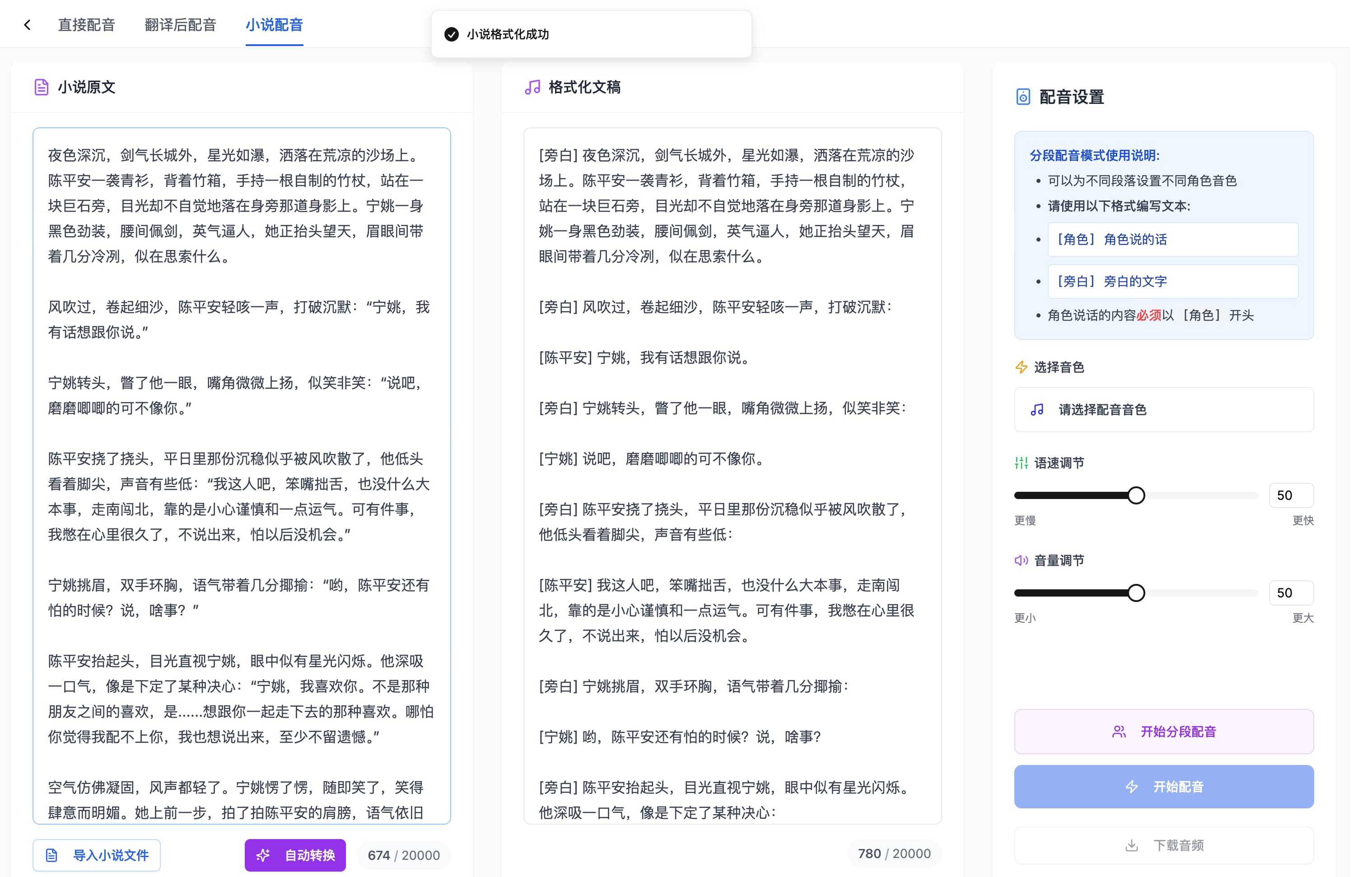Click the novel source document icon
The image size is (1372, 877).
pyautogui.click(x=42, y=87)
